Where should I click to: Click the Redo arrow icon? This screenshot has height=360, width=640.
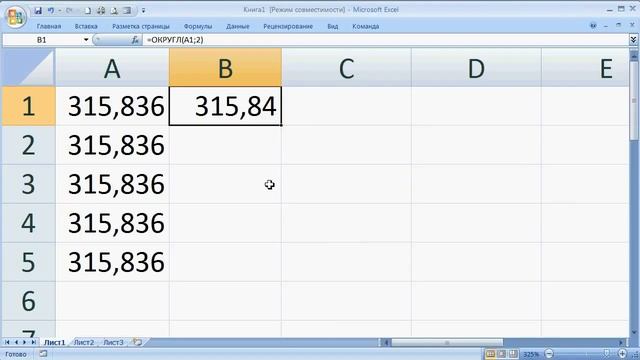pos(69,10)
